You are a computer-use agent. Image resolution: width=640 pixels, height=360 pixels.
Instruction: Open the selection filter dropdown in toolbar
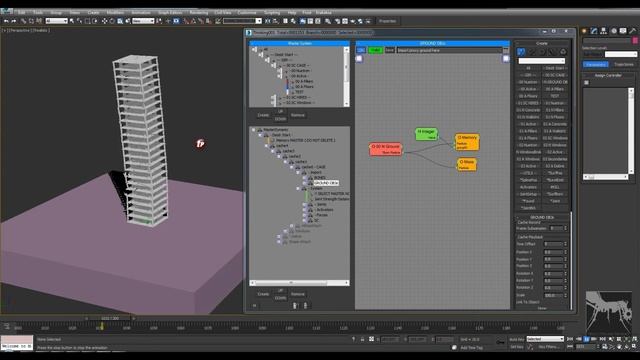56,21
